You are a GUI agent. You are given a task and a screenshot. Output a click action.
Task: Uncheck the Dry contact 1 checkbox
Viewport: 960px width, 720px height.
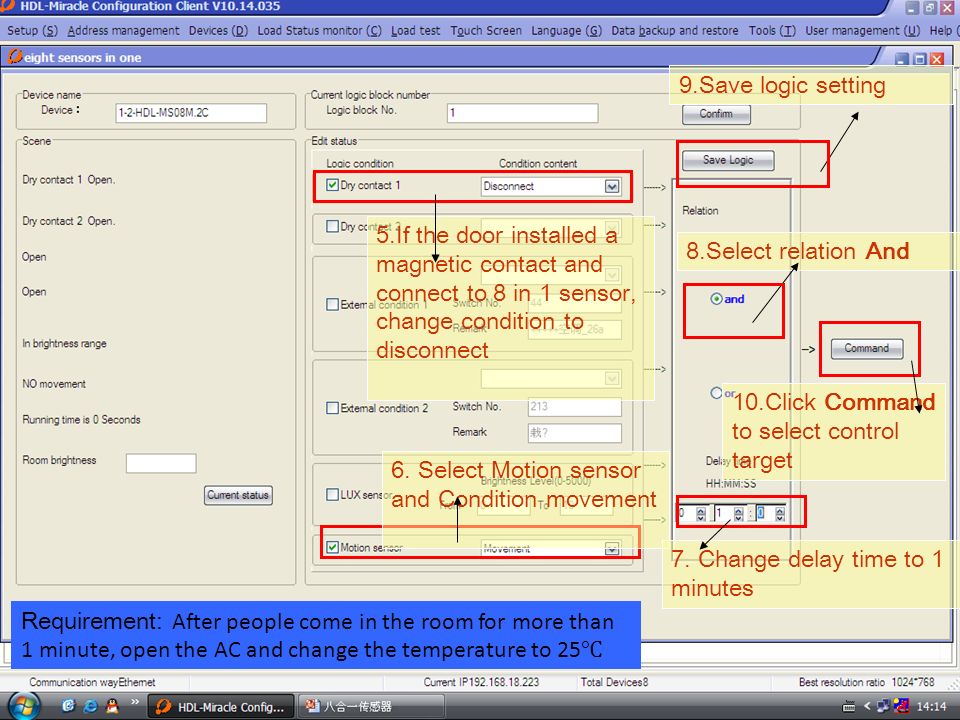(x=332, y=185)
